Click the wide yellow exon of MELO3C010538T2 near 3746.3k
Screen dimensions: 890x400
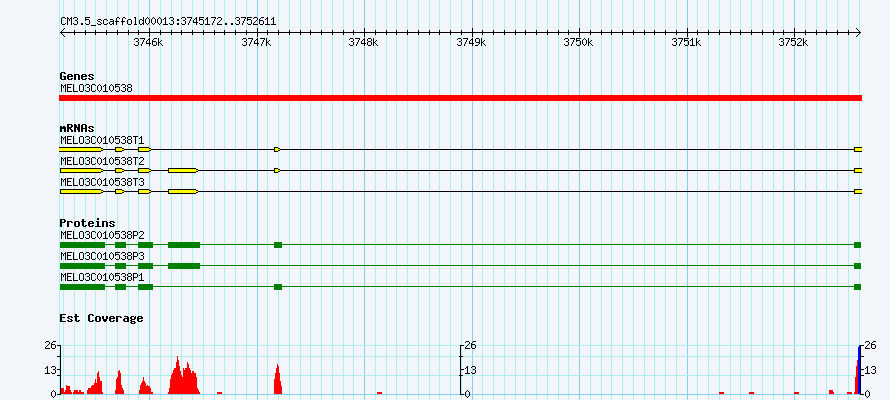pyautogui.click(x=183, y=170)
